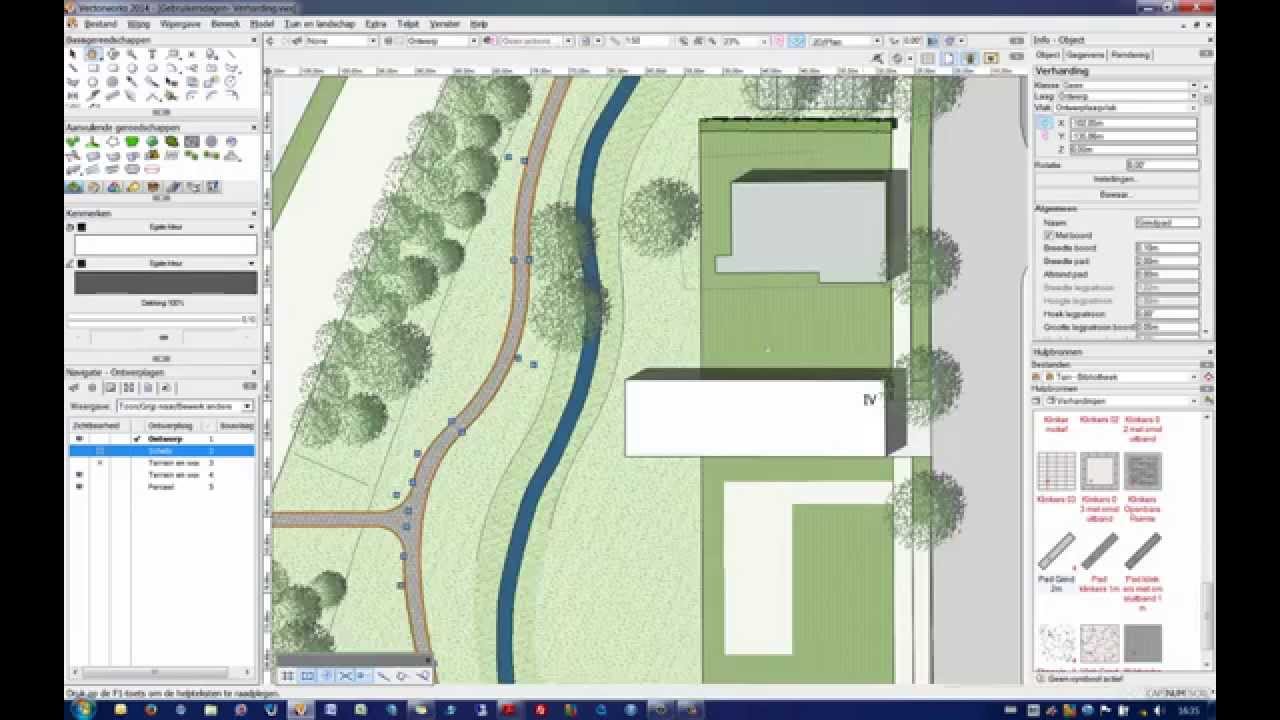Open the last toolset icon at palette bottom
Viewport: 1280px width, 720px height.
213,186
